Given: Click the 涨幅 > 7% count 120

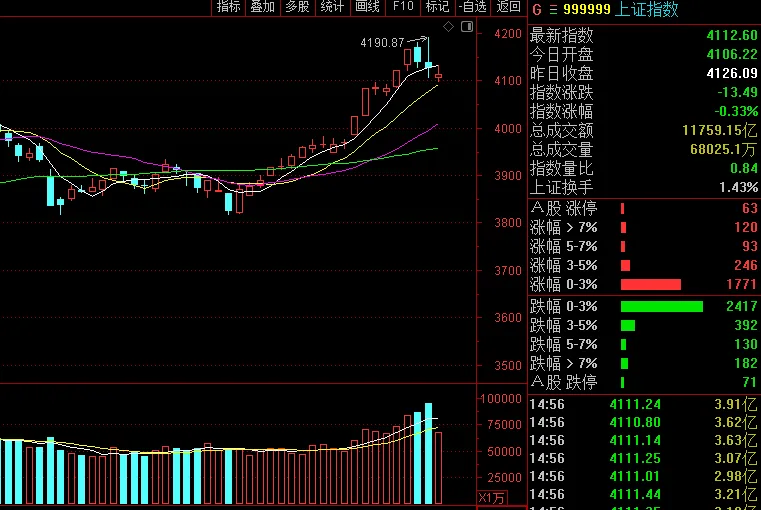Looking at the screenshot, I should pos(745,228).
